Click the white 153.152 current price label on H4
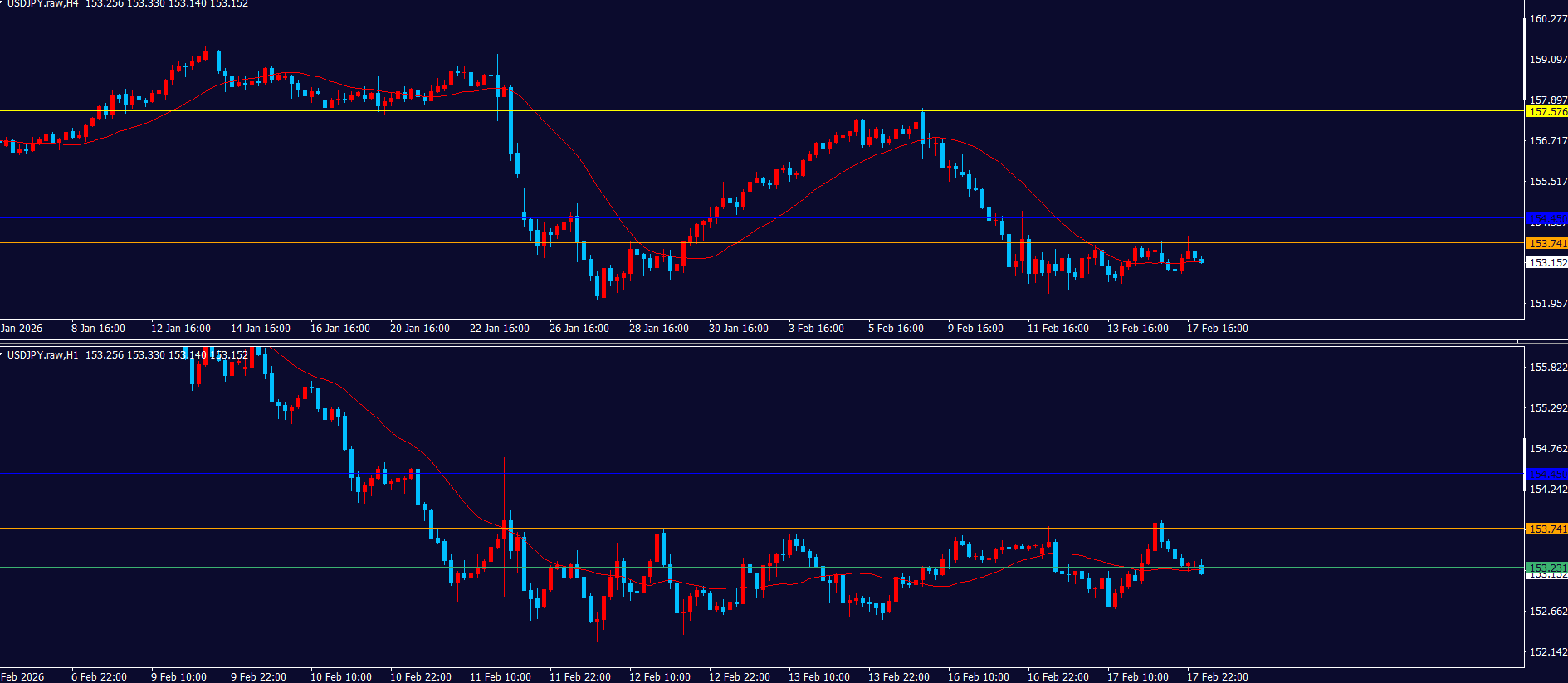Image resolution: width=1568 pixels, height=683 pixels. pos(1546,263)
